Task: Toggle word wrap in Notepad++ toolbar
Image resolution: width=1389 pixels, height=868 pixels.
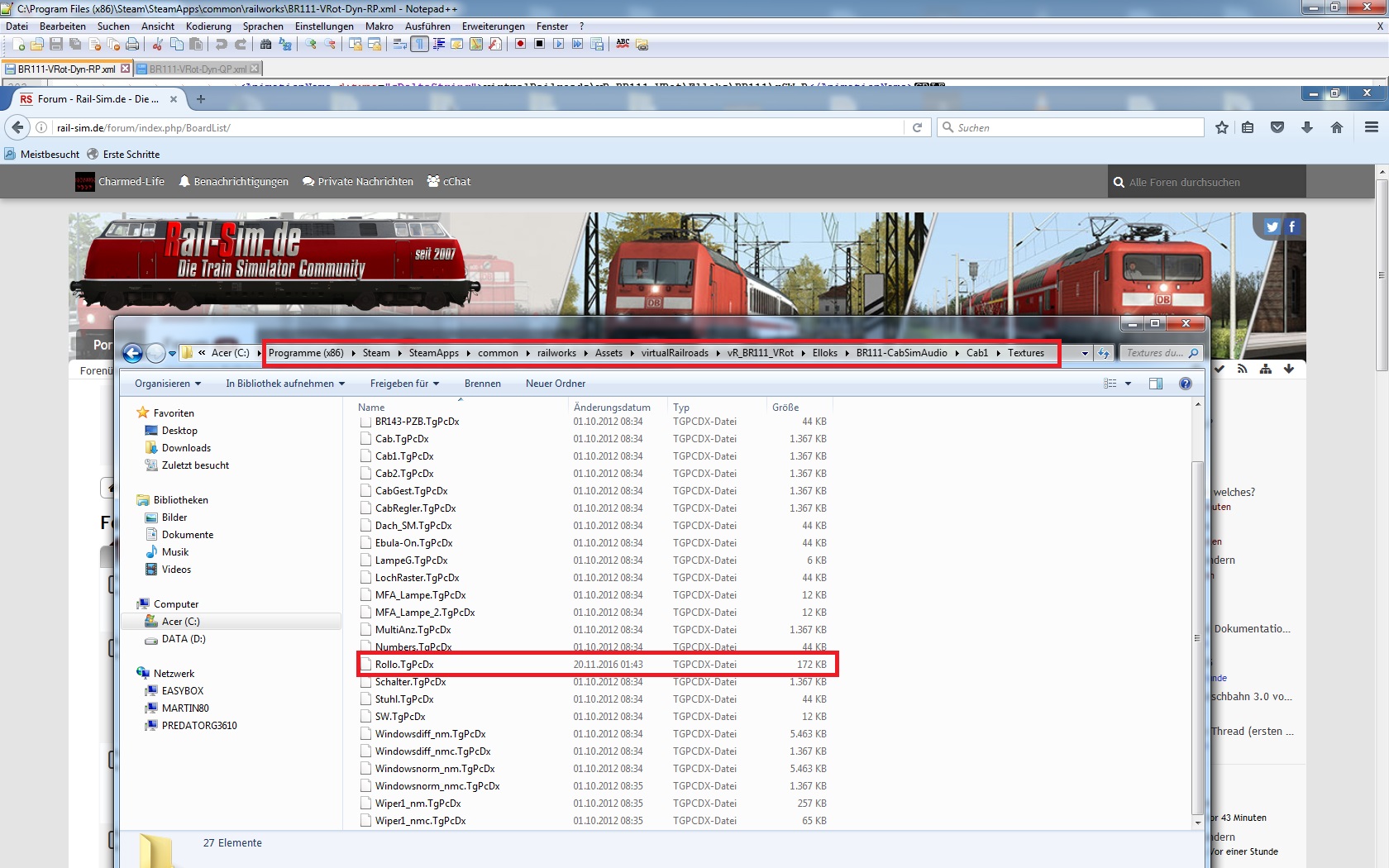Action: coord(400,44)
